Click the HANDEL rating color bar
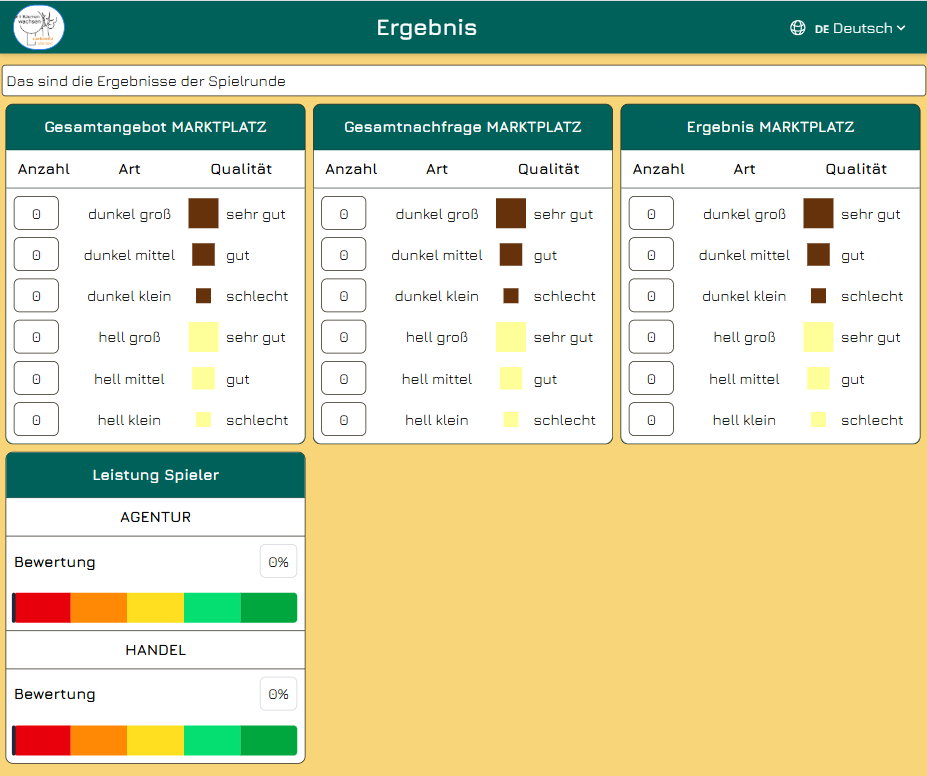Image resolution: width=927 pixels, height=776 pixels. coord(154,740)
